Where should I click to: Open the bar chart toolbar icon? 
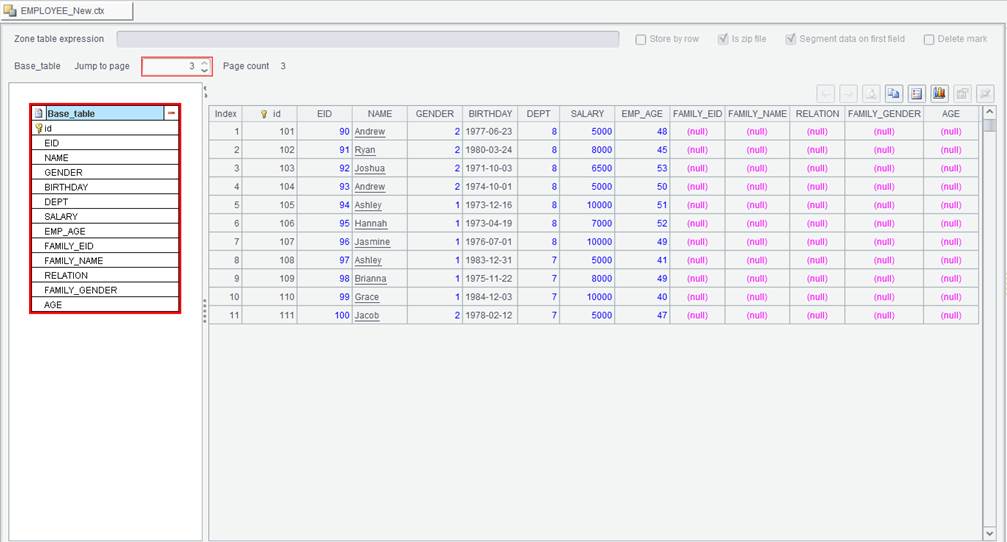click(x=939, y=94)
